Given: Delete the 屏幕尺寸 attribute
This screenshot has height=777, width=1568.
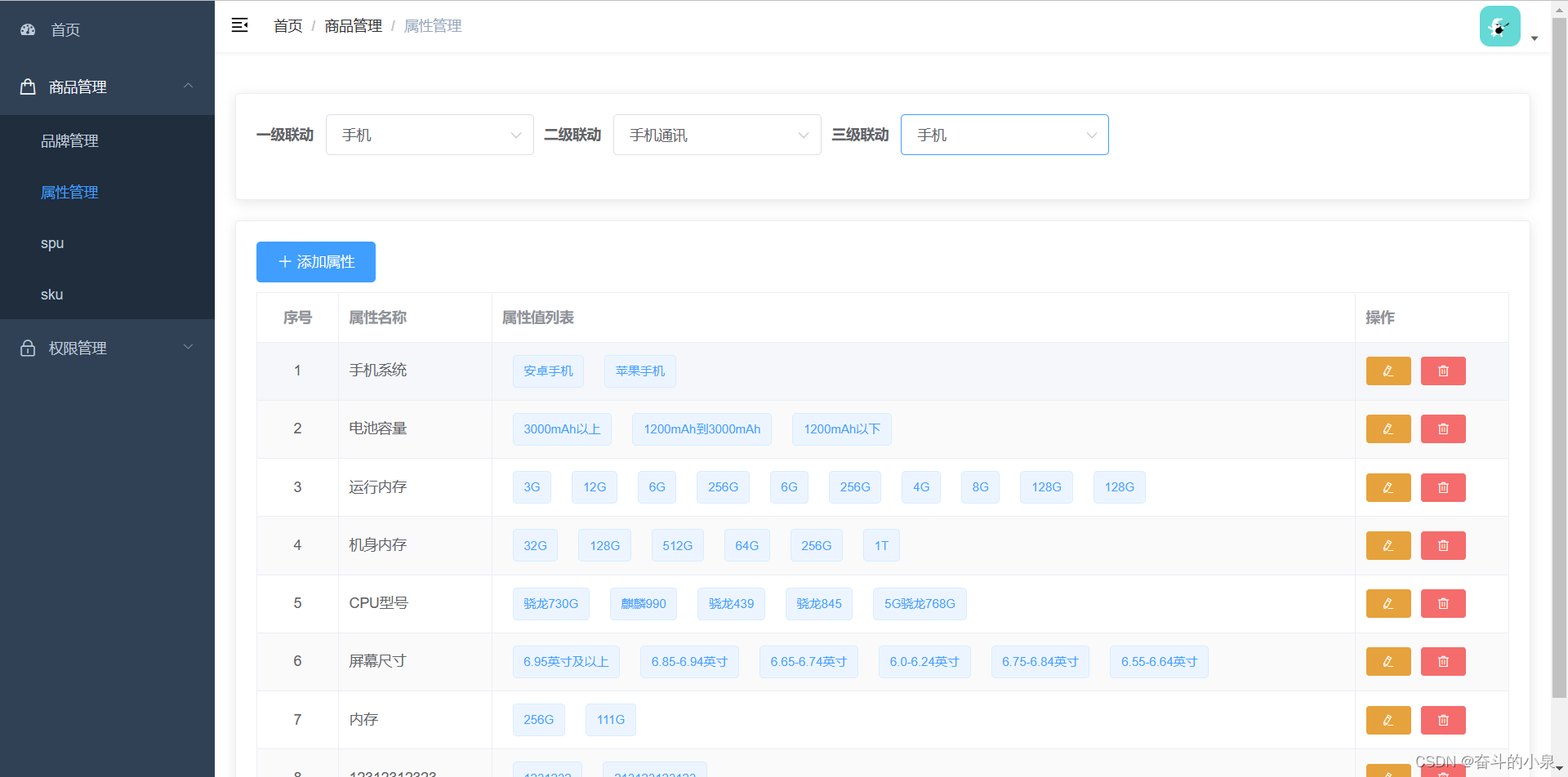Looking at the screenshot, I should click(x=1443, y=662).
